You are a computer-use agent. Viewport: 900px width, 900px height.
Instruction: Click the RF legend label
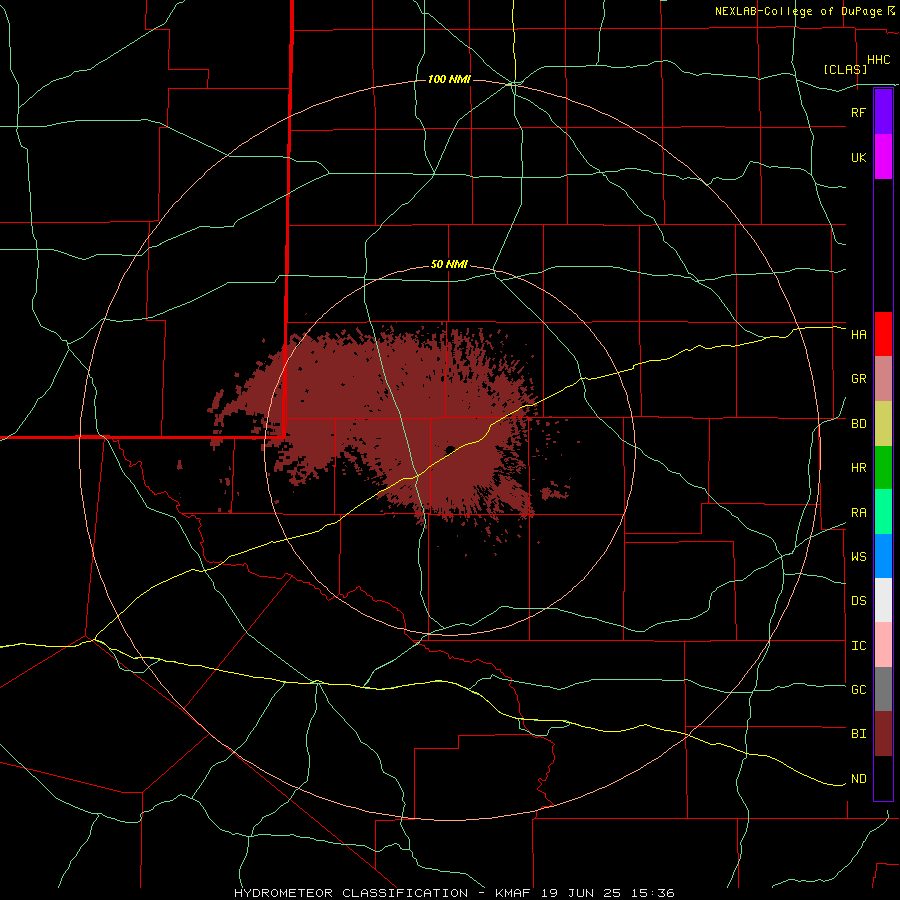click(x=858, y=112)
